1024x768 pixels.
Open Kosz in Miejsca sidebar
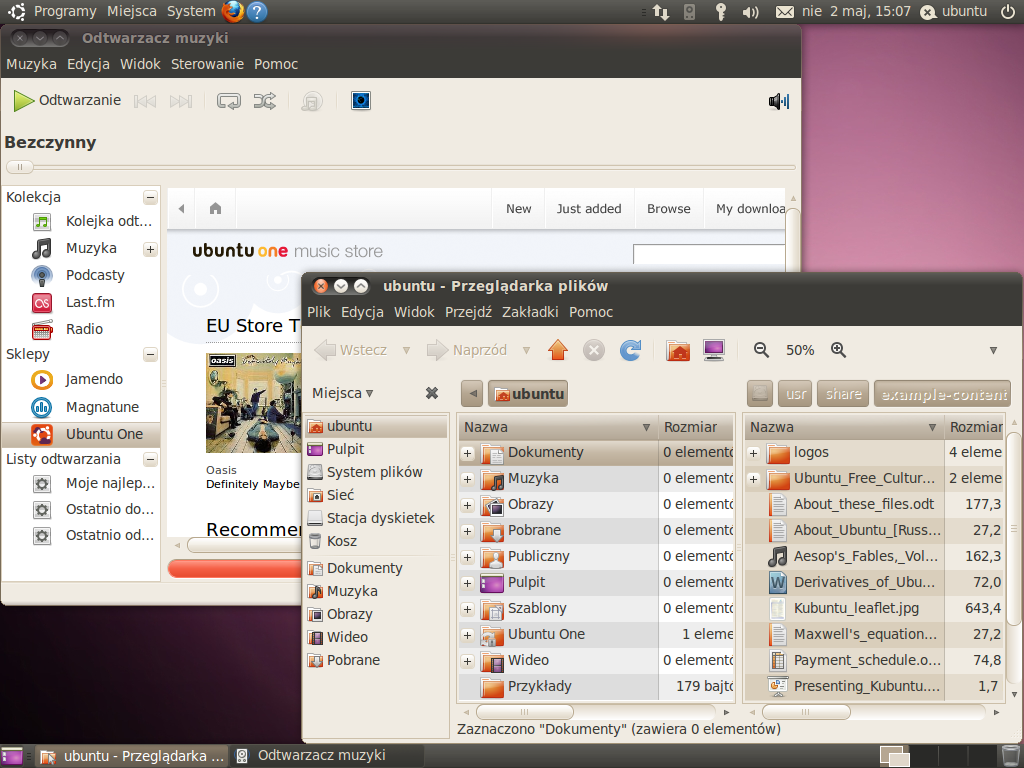[x=377, y=541]
